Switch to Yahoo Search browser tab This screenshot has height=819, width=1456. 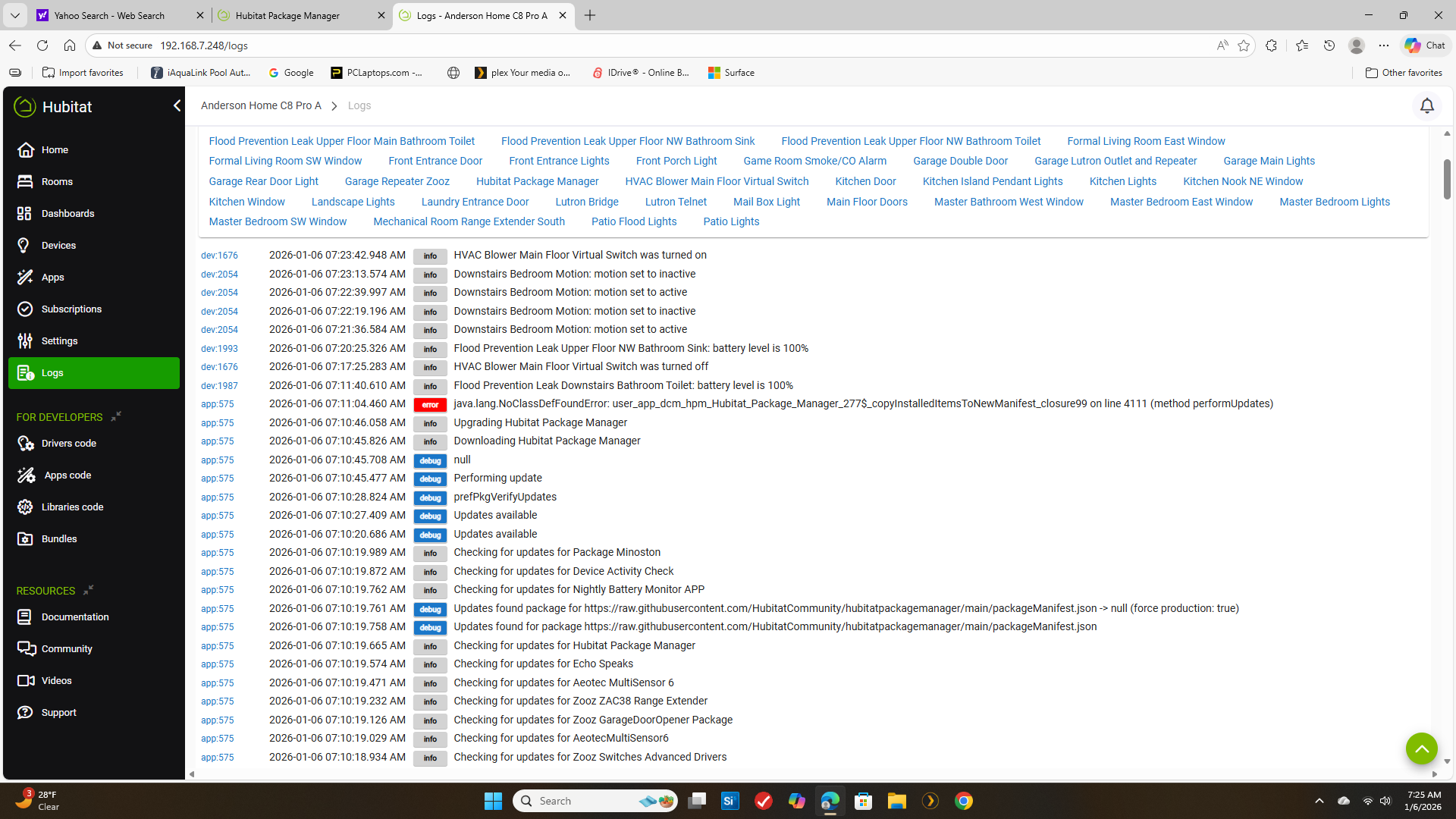click(109, 15)
